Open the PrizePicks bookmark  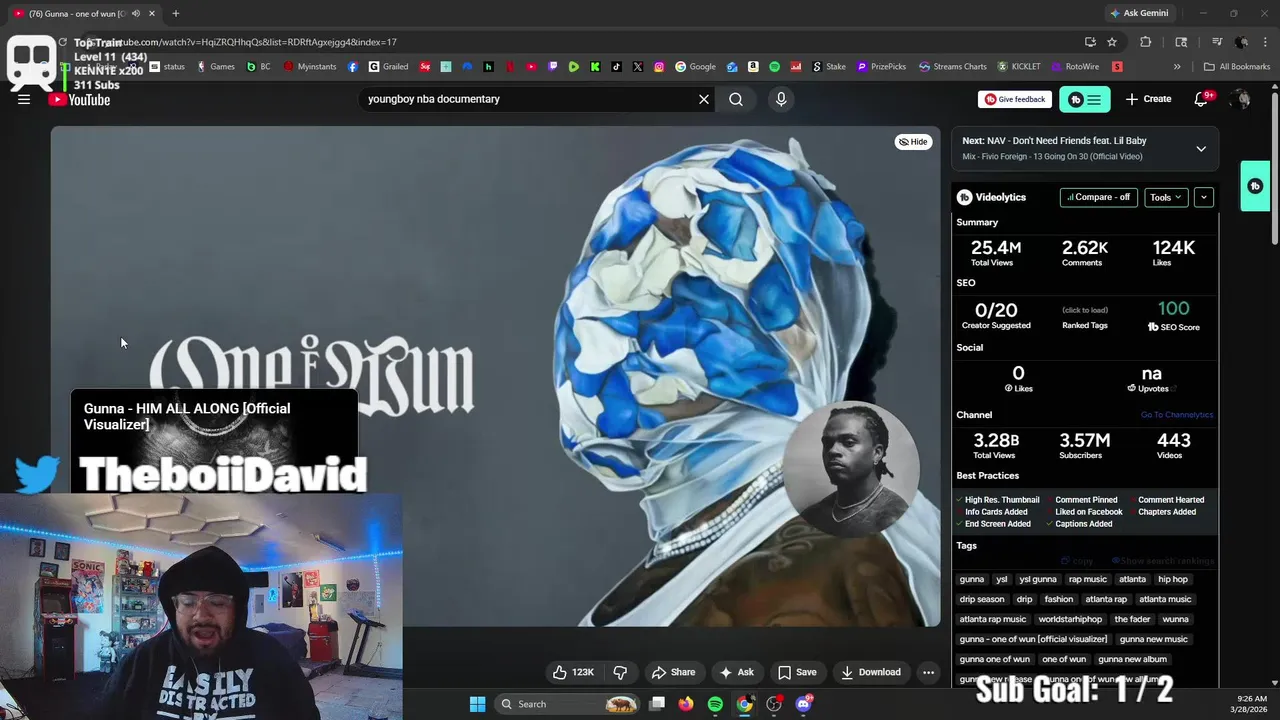pos(881,67)
